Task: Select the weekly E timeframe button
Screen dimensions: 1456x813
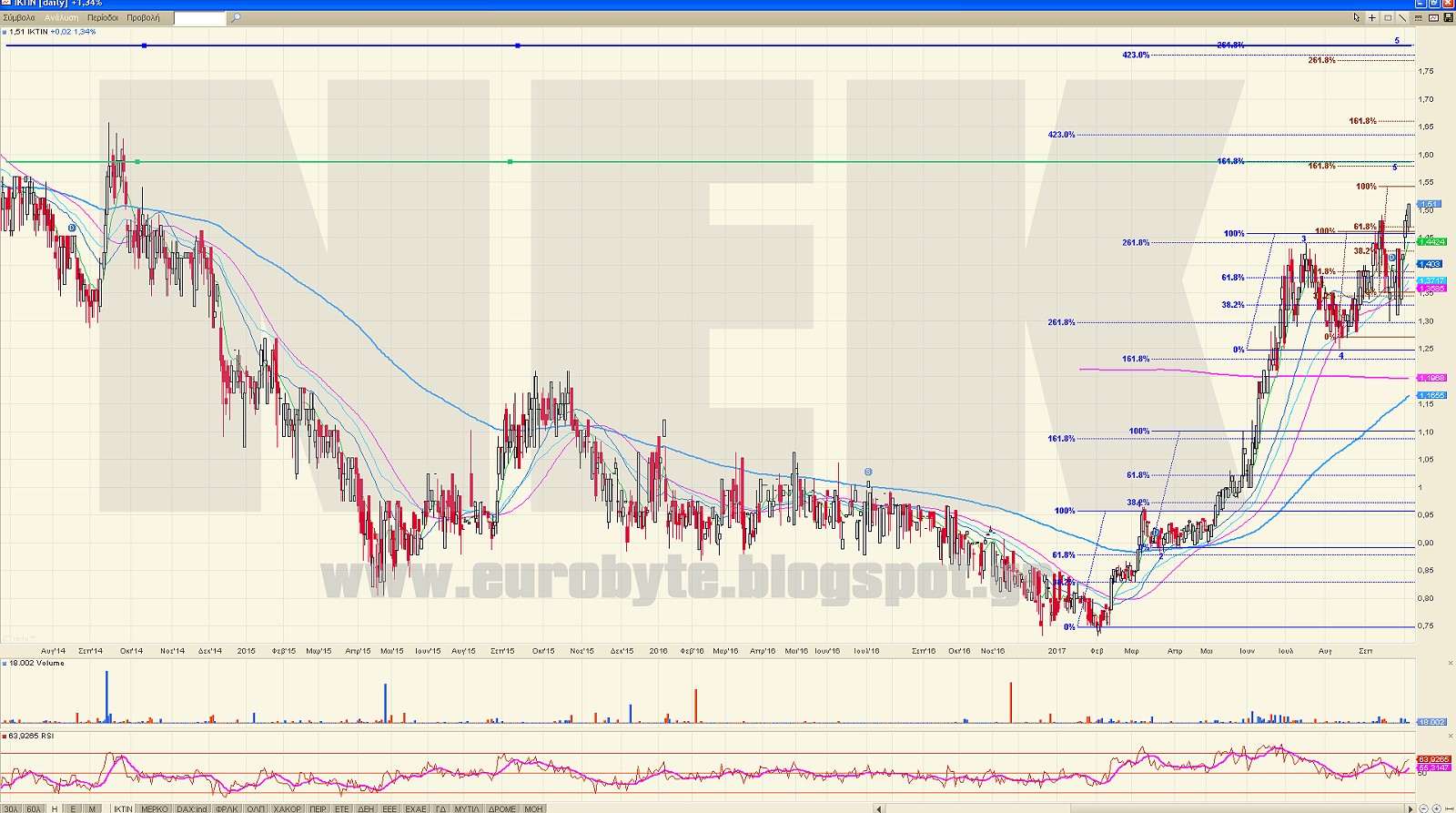Action: [73, 808]
